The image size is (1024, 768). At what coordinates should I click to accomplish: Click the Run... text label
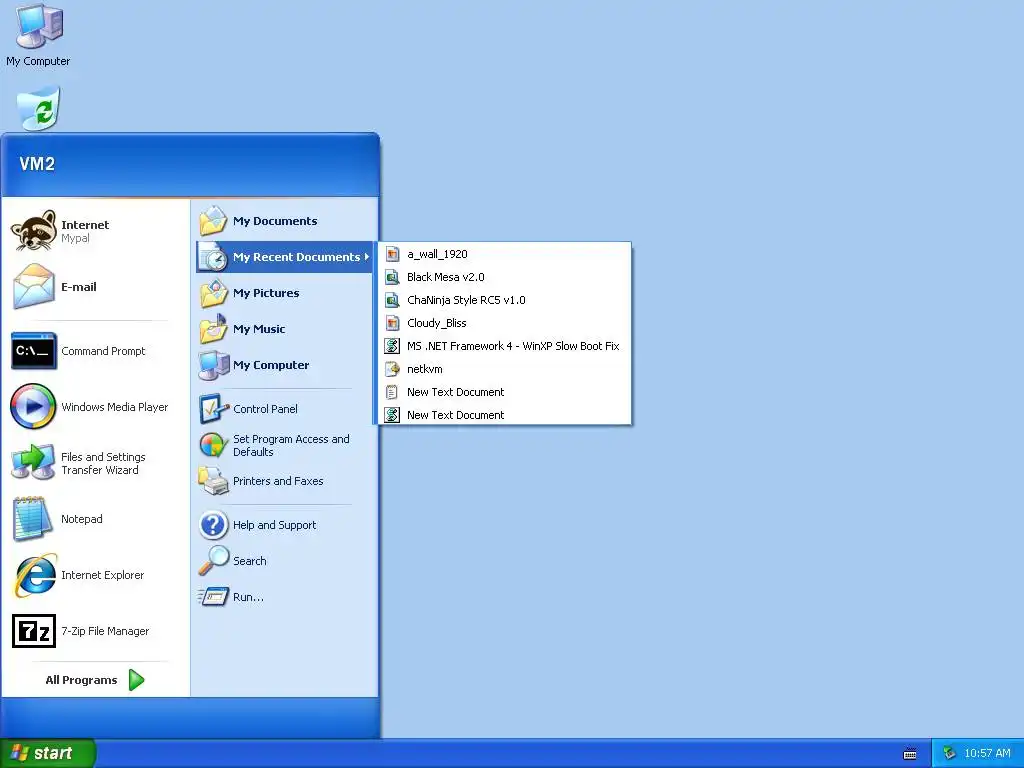pos(248,597)
